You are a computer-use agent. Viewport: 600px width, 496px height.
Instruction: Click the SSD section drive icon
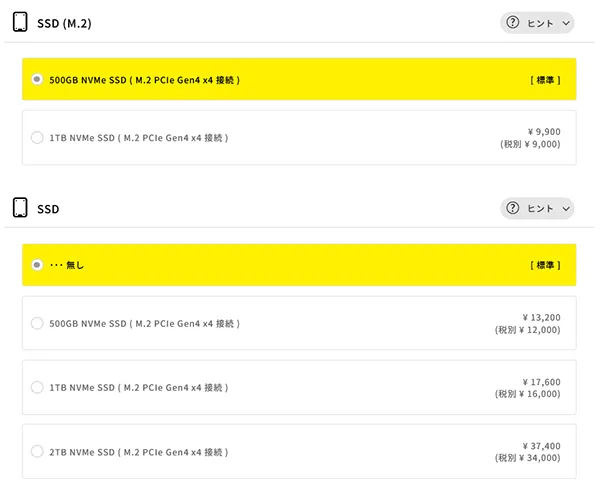pos(20,207)
